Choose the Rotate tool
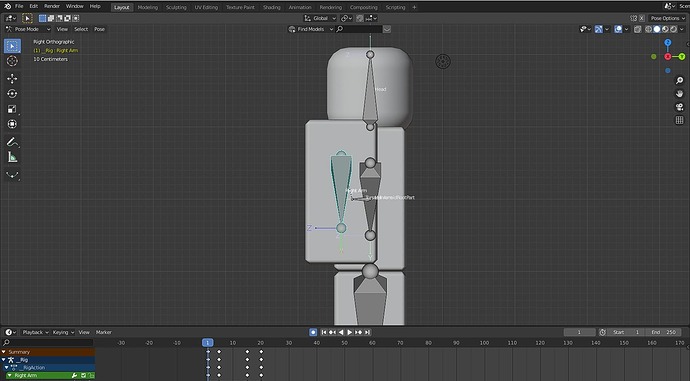690x381 pixels. (12, 94)
